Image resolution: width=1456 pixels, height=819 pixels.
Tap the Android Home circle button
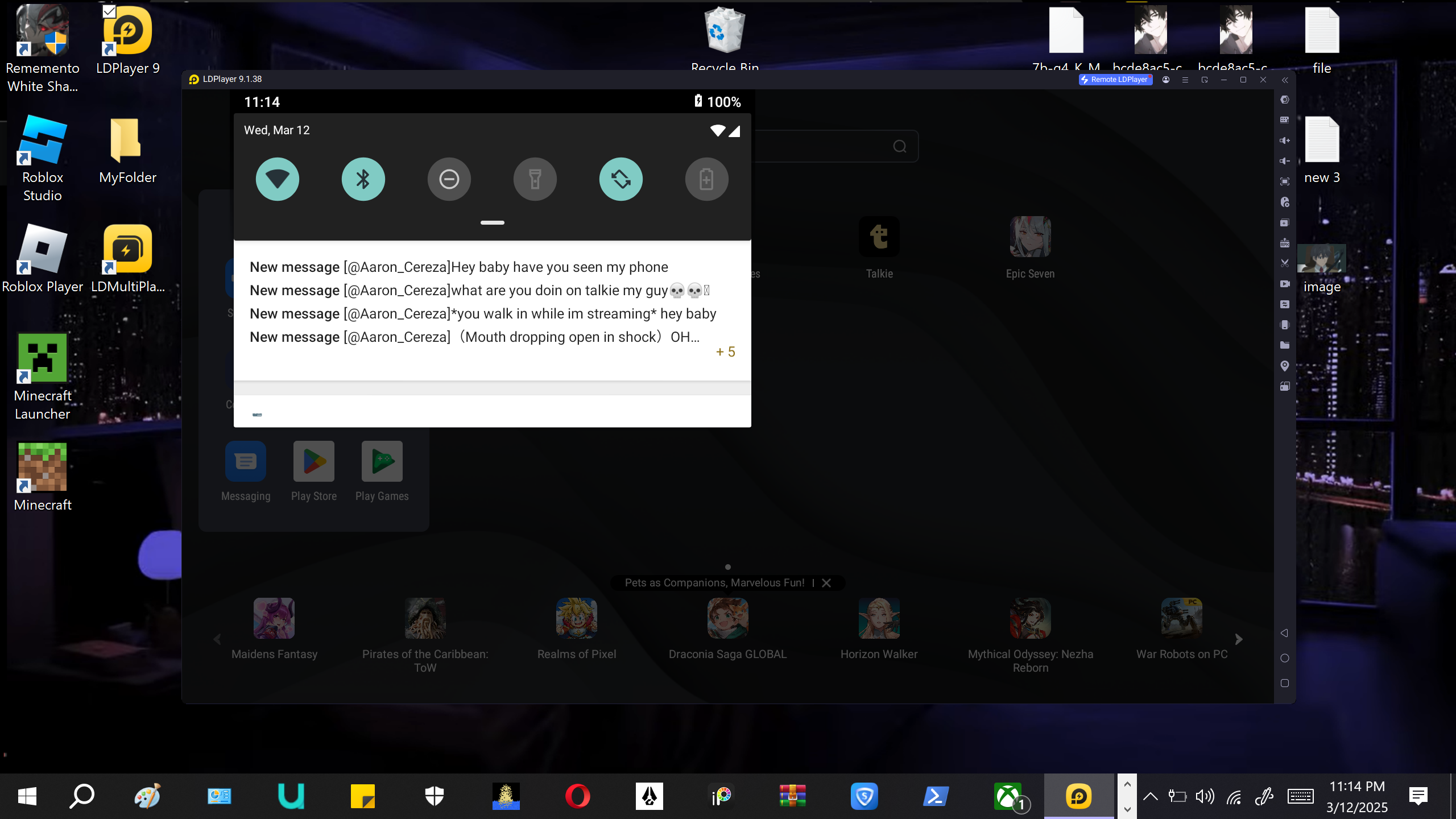(x=1284, y=658)
